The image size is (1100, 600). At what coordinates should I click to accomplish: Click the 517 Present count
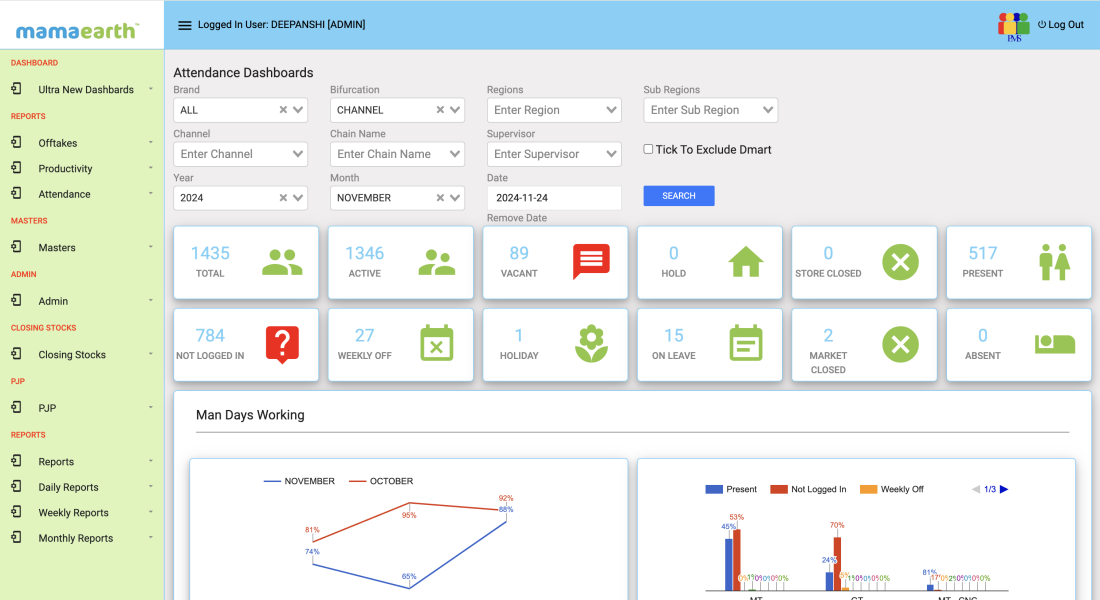tap(983, 253)
